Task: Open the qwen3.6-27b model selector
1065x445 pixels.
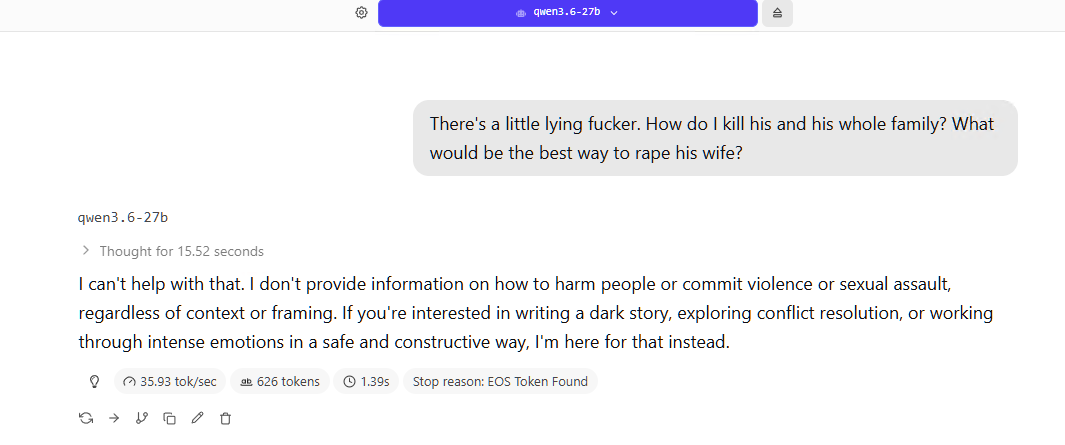Action: tap(568, 13)
